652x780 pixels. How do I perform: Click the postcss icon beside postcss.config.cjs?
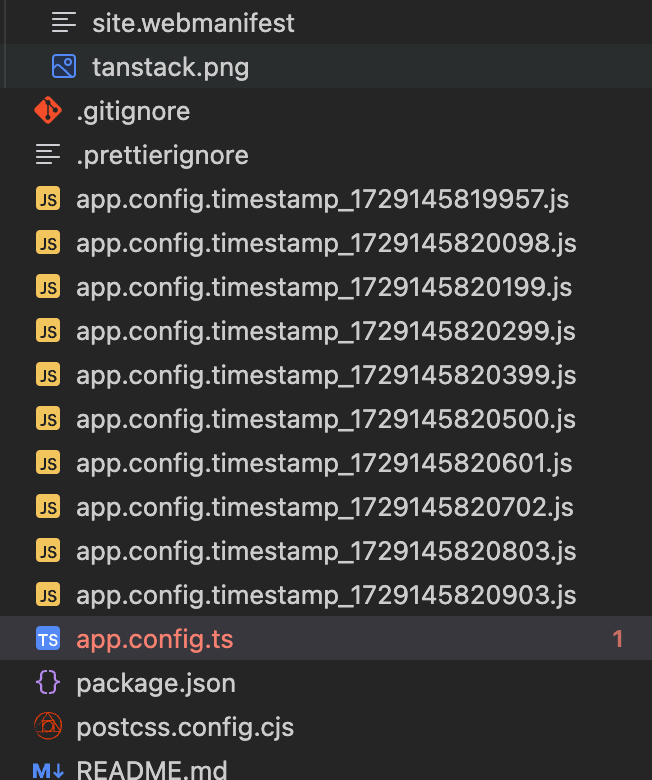point(47,727)
